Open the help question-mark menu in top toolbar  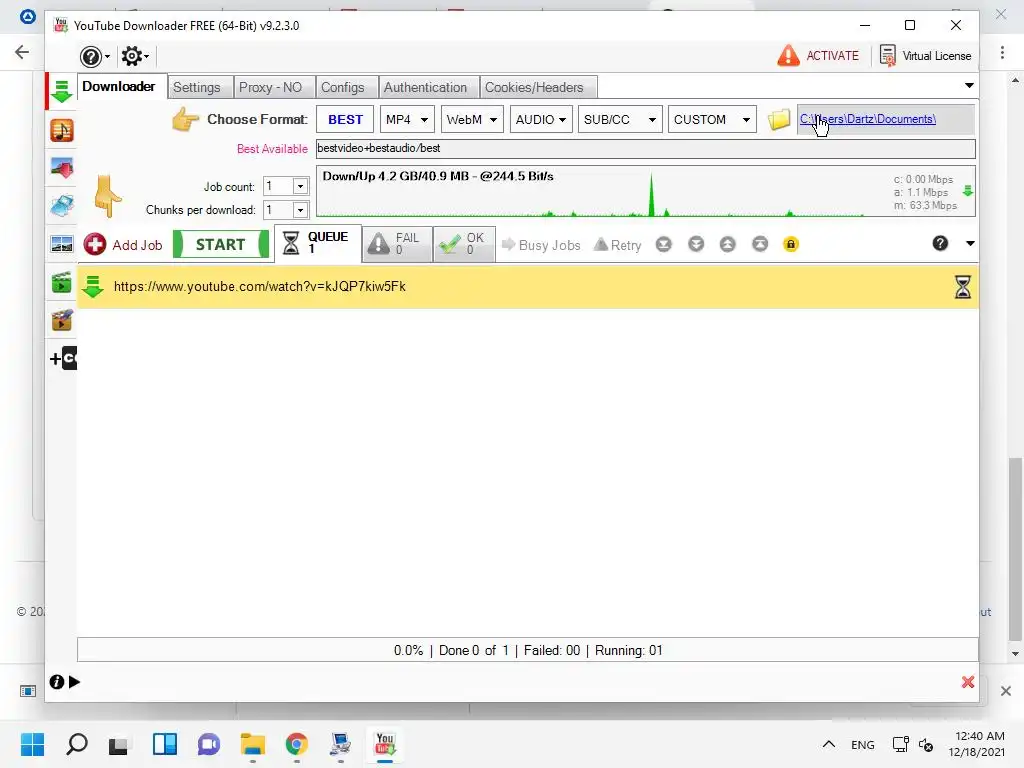95,57
